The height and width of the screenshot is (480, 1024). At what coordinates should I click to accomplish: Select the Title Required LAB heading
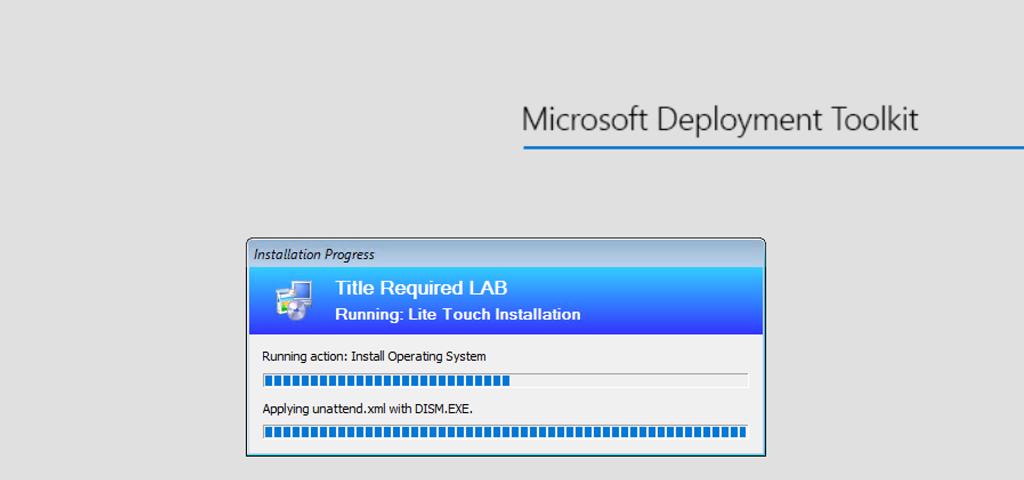[x=421, y=289]
